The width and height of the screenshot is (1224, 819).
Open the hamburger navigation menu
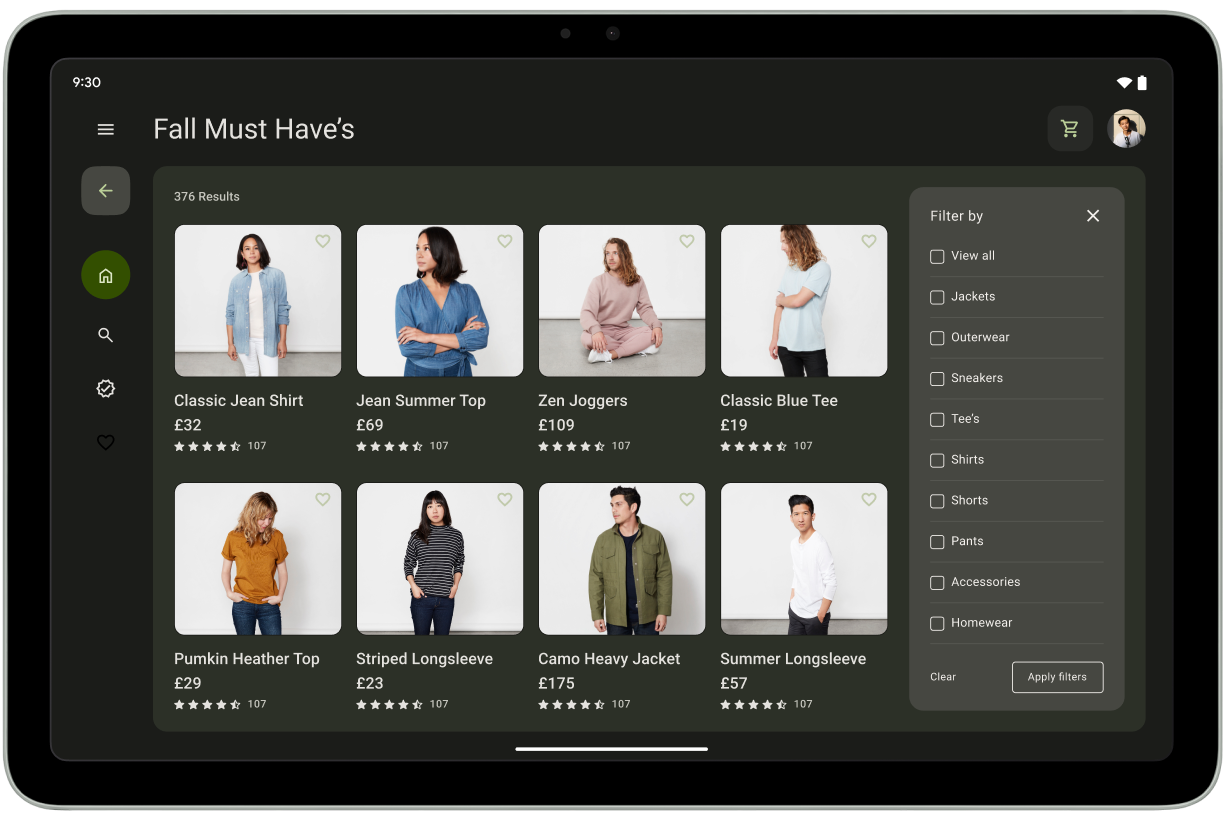[105, 129]
